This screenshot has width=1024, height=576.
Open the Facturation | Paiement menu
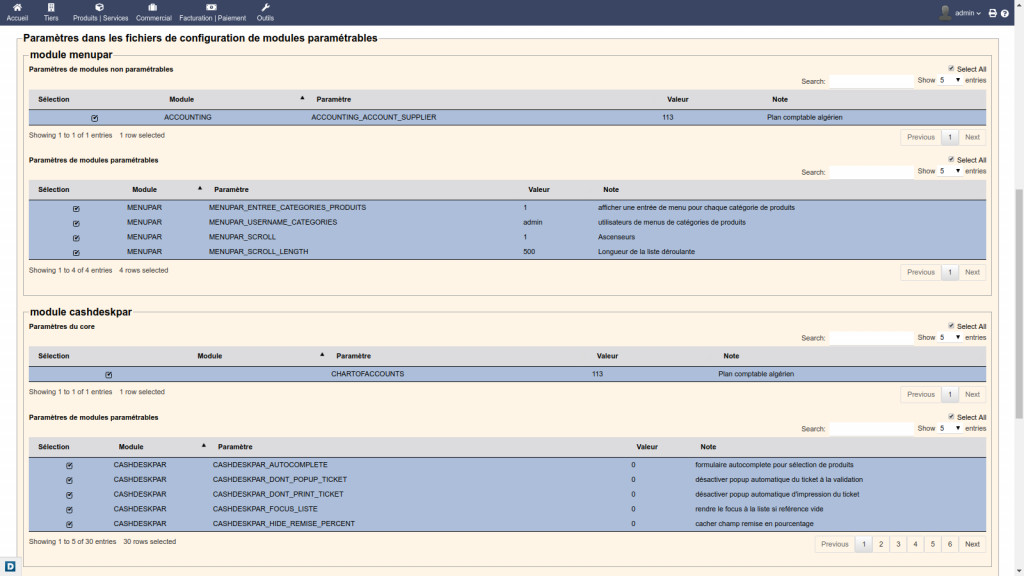pyautogui.click(x=212, y=12)
